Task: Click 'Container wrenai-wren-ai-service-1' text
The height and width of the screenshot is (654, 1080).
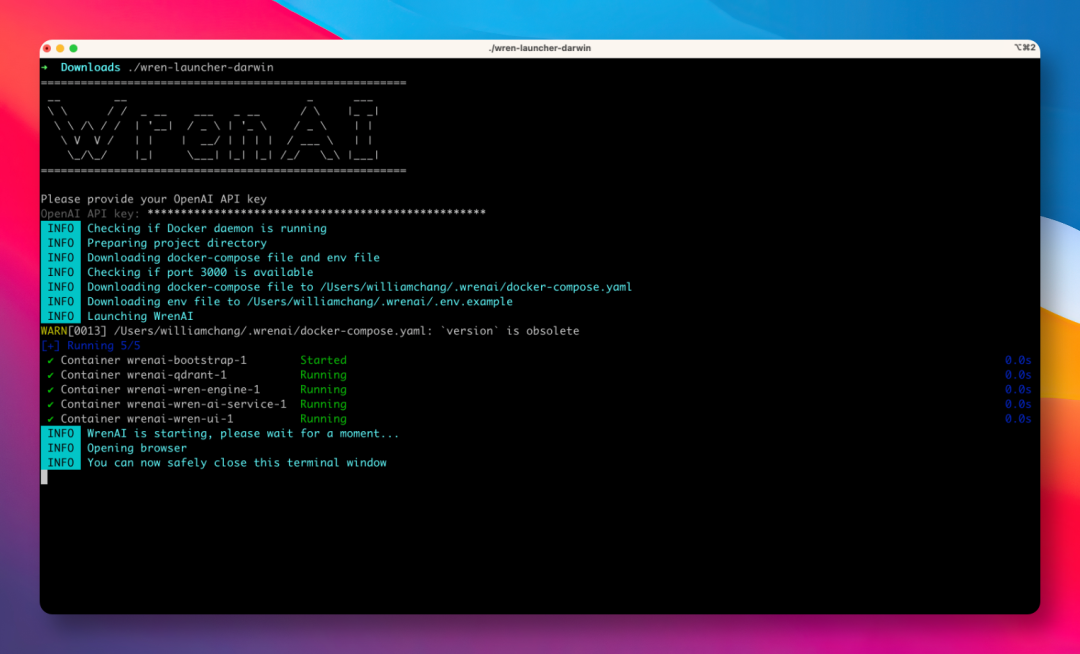Action: tap(174, 404)
